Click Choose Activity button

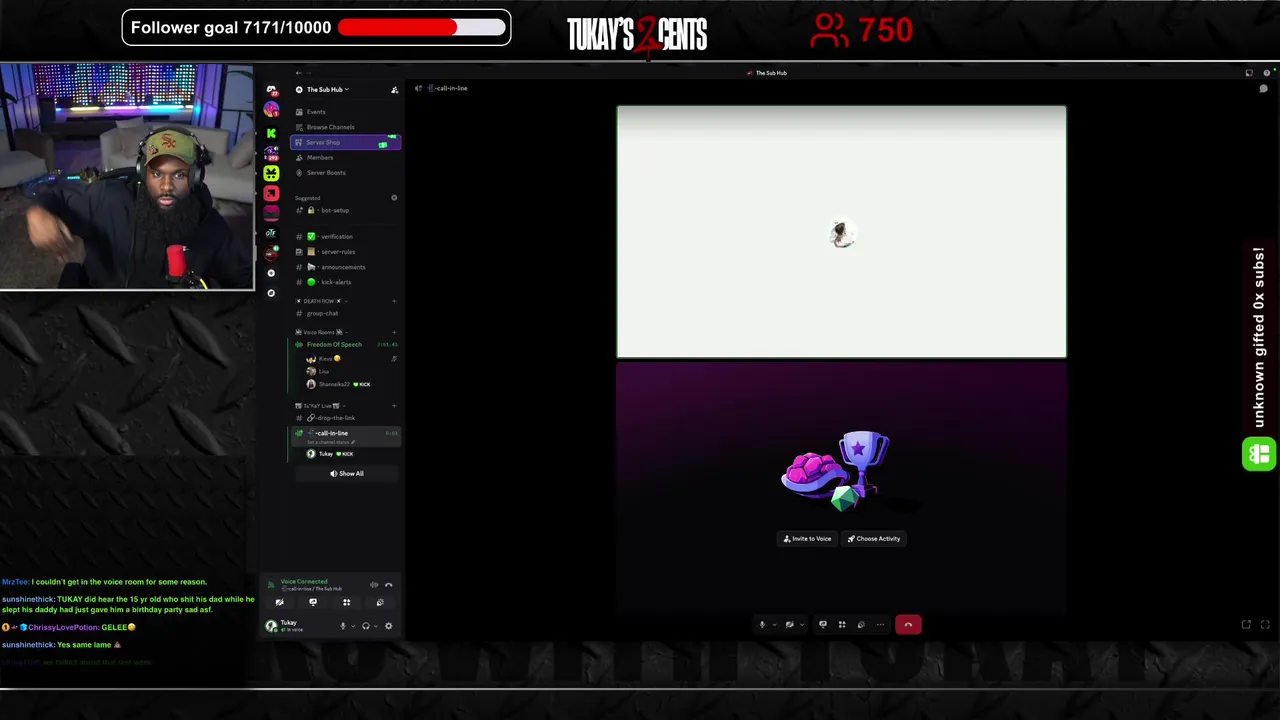click(874, 539)
